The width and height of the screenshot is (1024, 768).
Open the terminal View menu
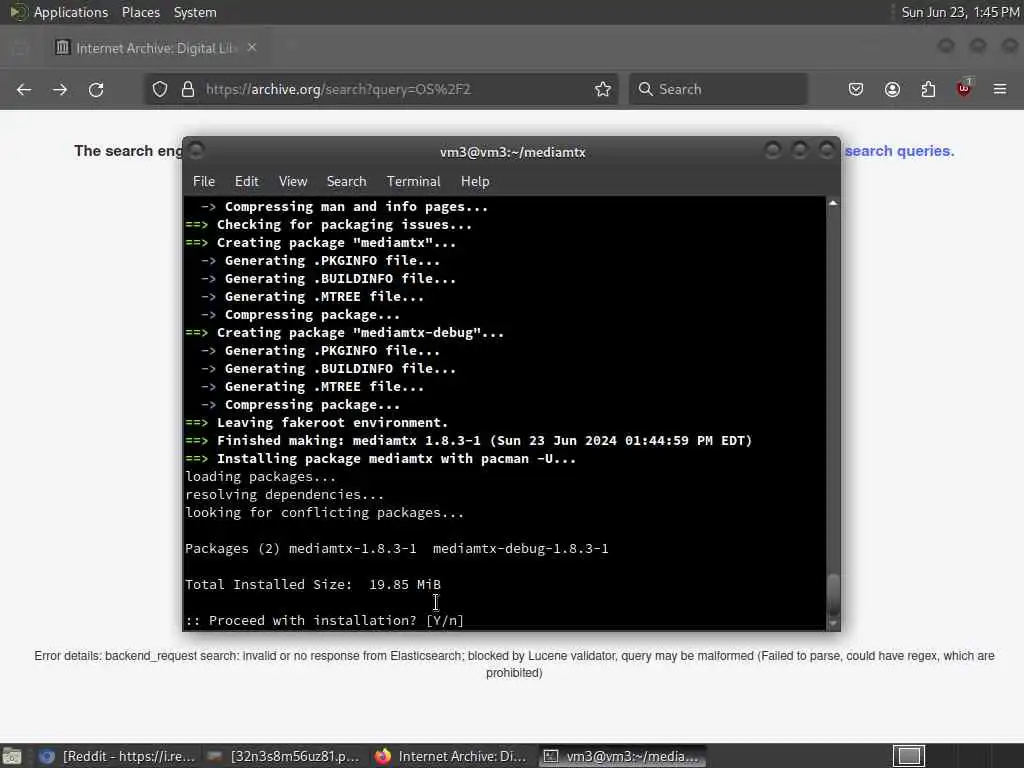coord(293,182)
